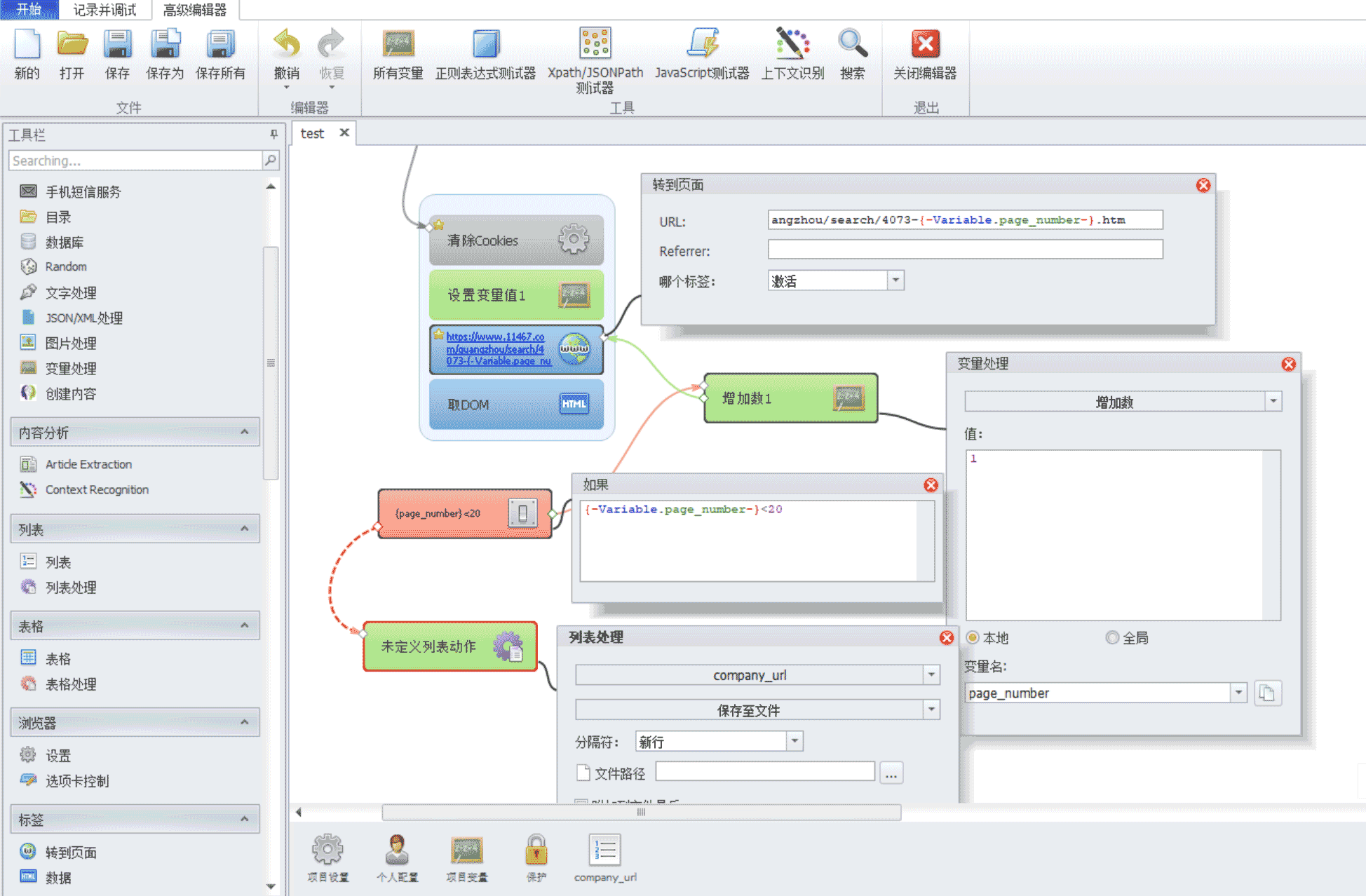Check the 文件路径 checkbox
The height and width of the screenshot is (896, 1366).
tap(583, 773)
